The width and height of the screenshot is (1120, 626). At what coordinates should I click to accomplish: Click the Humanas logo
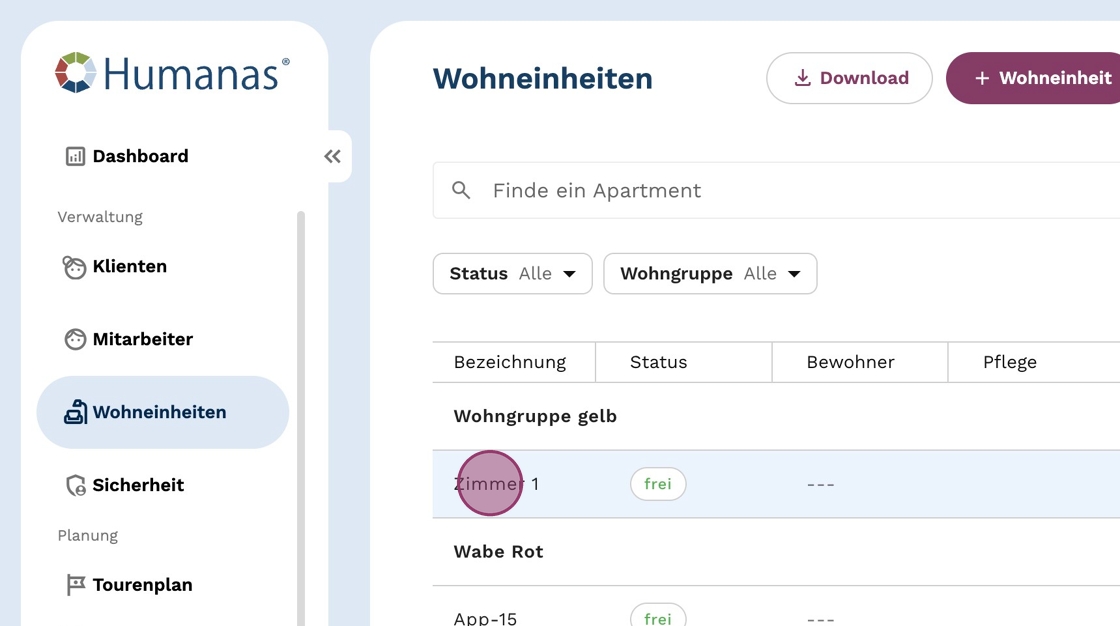(172, 73)
